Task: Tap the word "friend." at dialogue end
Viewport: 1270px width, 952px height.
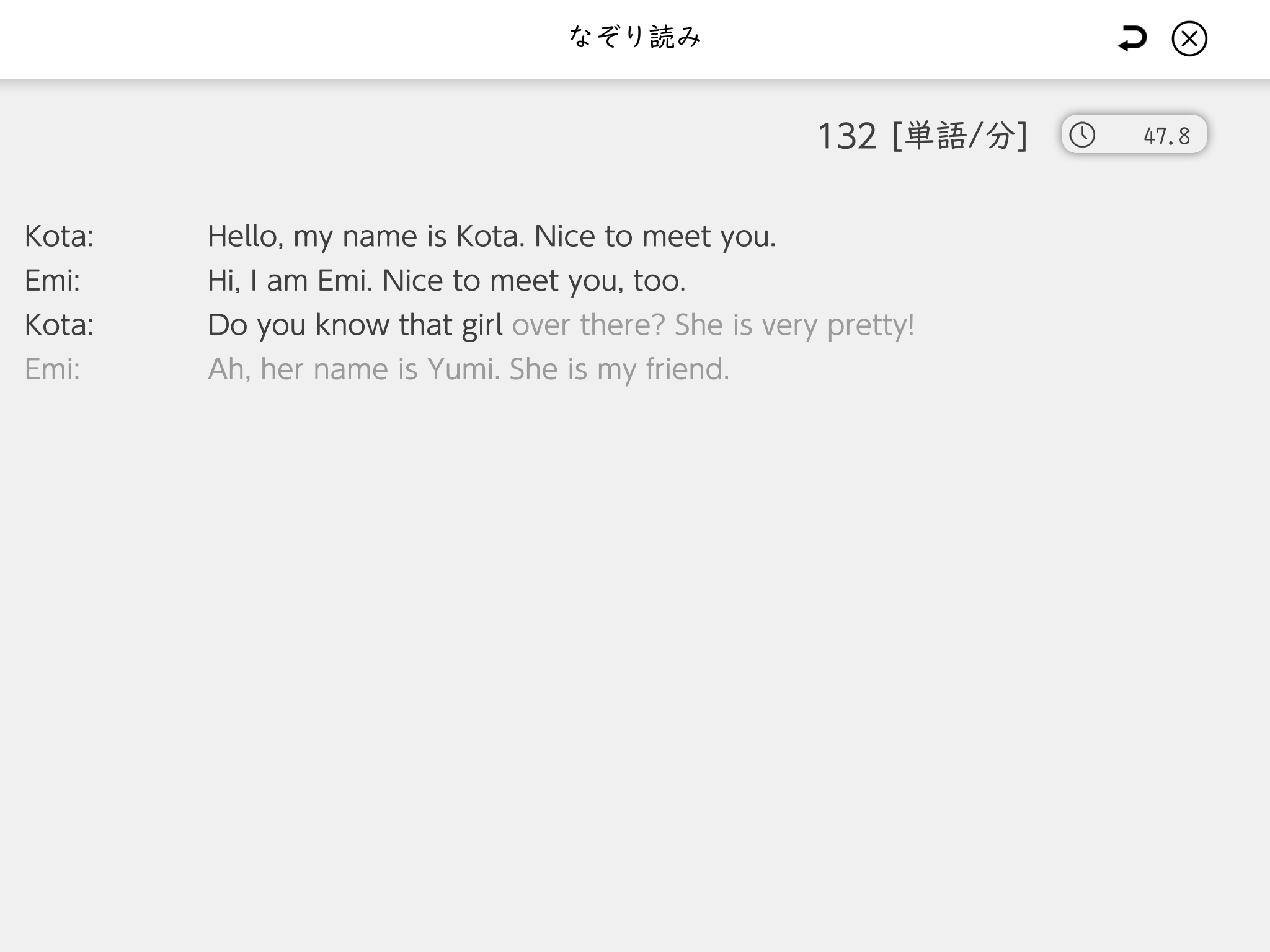Action: pyautogui.click(x=687, y=369)
